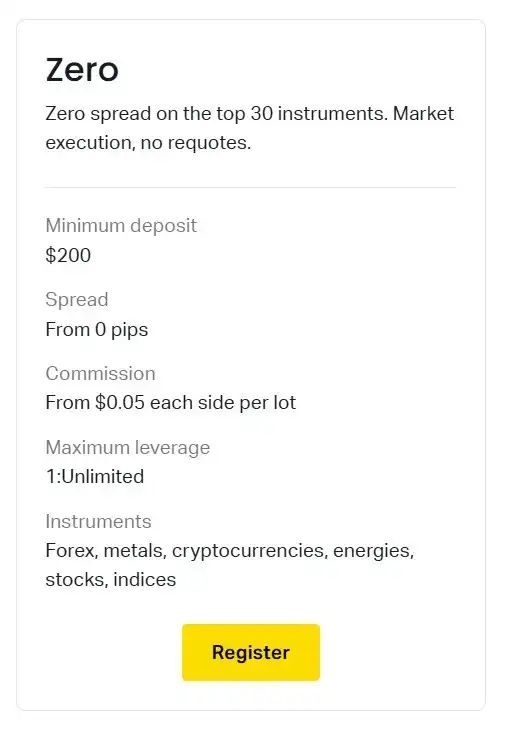Click the Commission label
Viewport: 506px width, 730px height.
click(101, 373)
